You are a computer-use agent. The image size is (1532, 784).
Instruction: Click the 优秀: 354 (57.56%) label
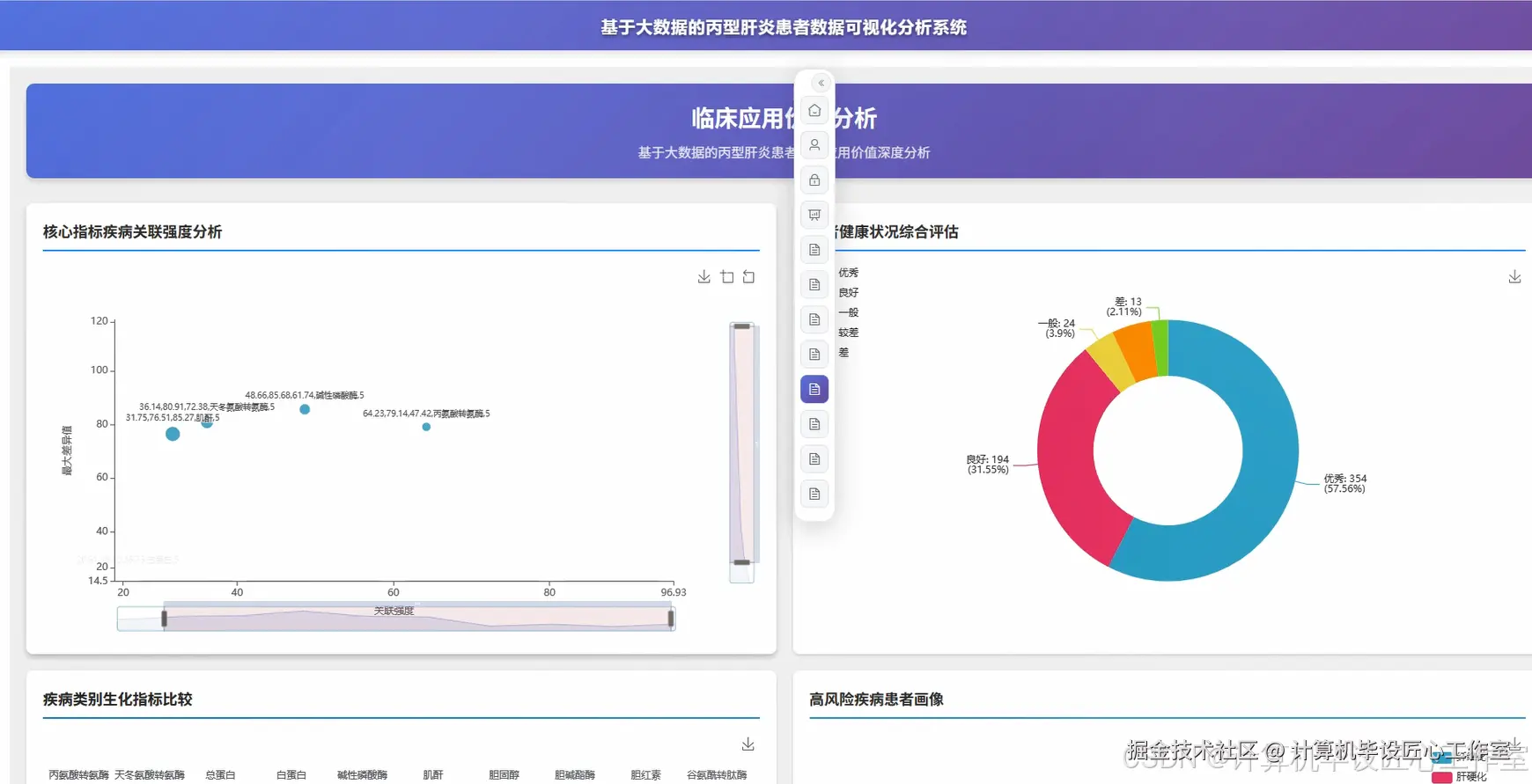1344,484
